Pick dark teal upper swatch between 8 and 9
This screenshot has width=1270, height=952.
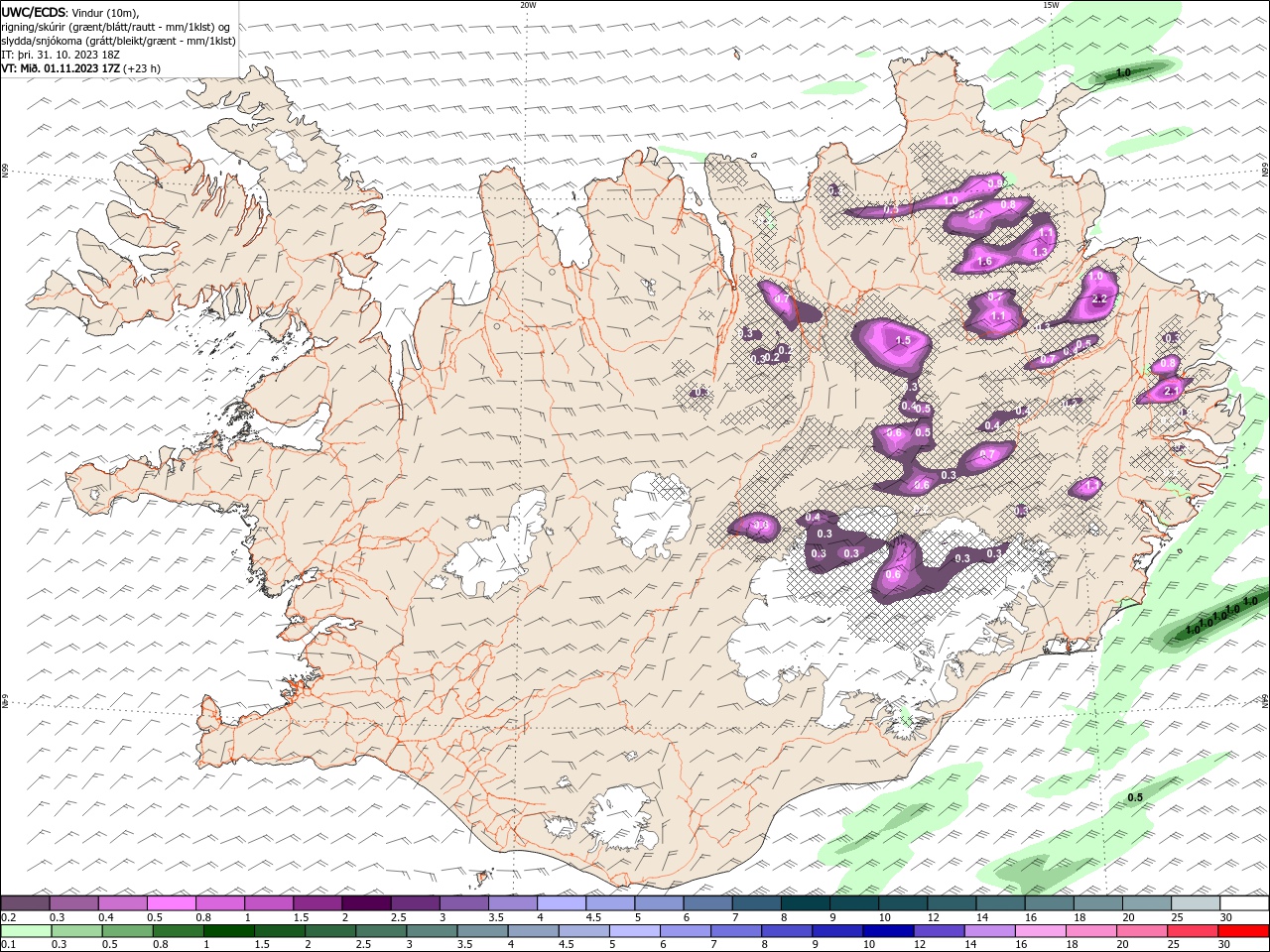[x=806, y=903]
